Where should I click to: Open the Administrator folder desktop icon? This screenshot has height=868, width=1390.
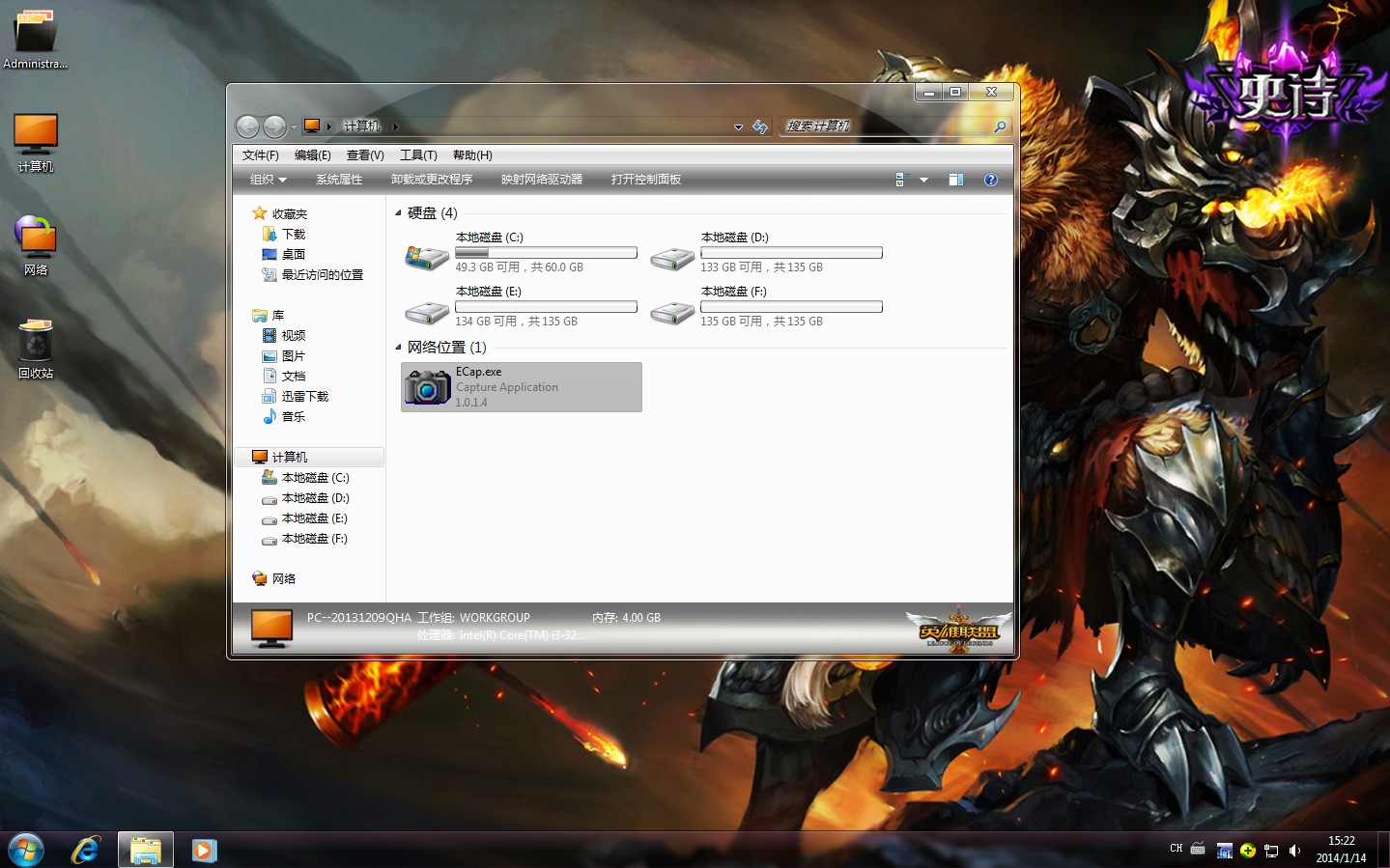coord(36,39)
